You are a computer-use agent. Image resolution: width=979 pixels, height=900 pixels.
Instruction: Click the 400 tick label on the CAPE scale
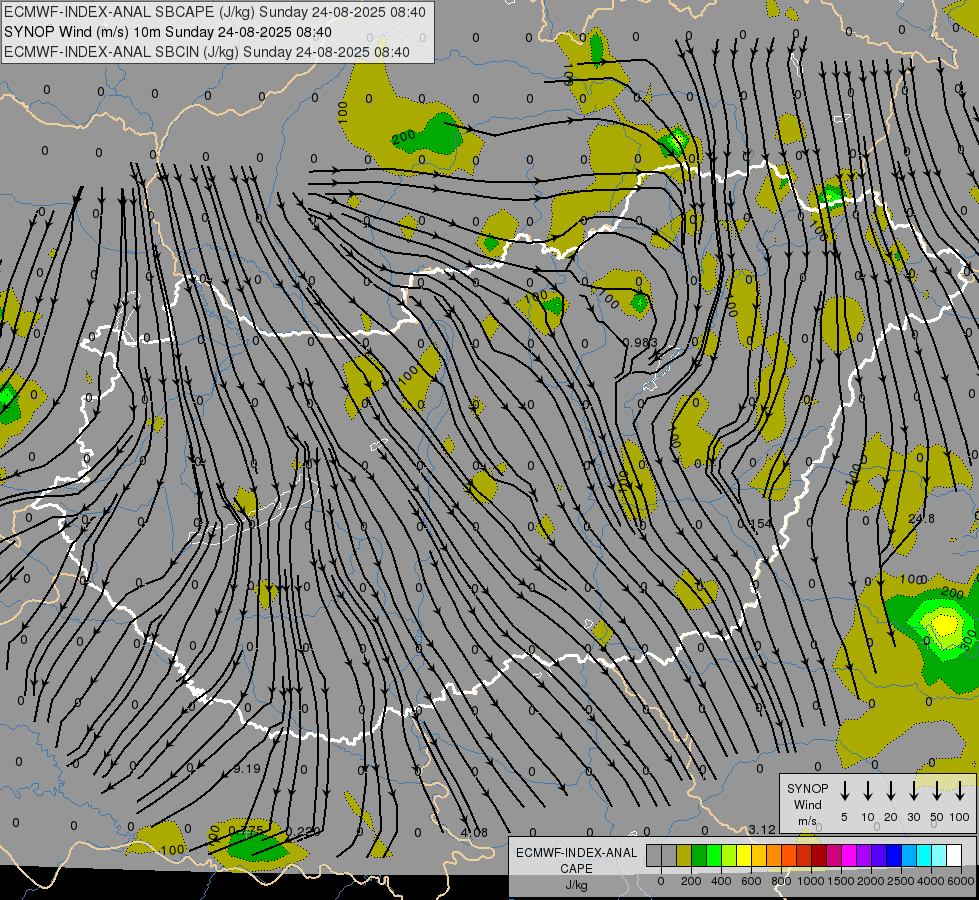[721, 881]
